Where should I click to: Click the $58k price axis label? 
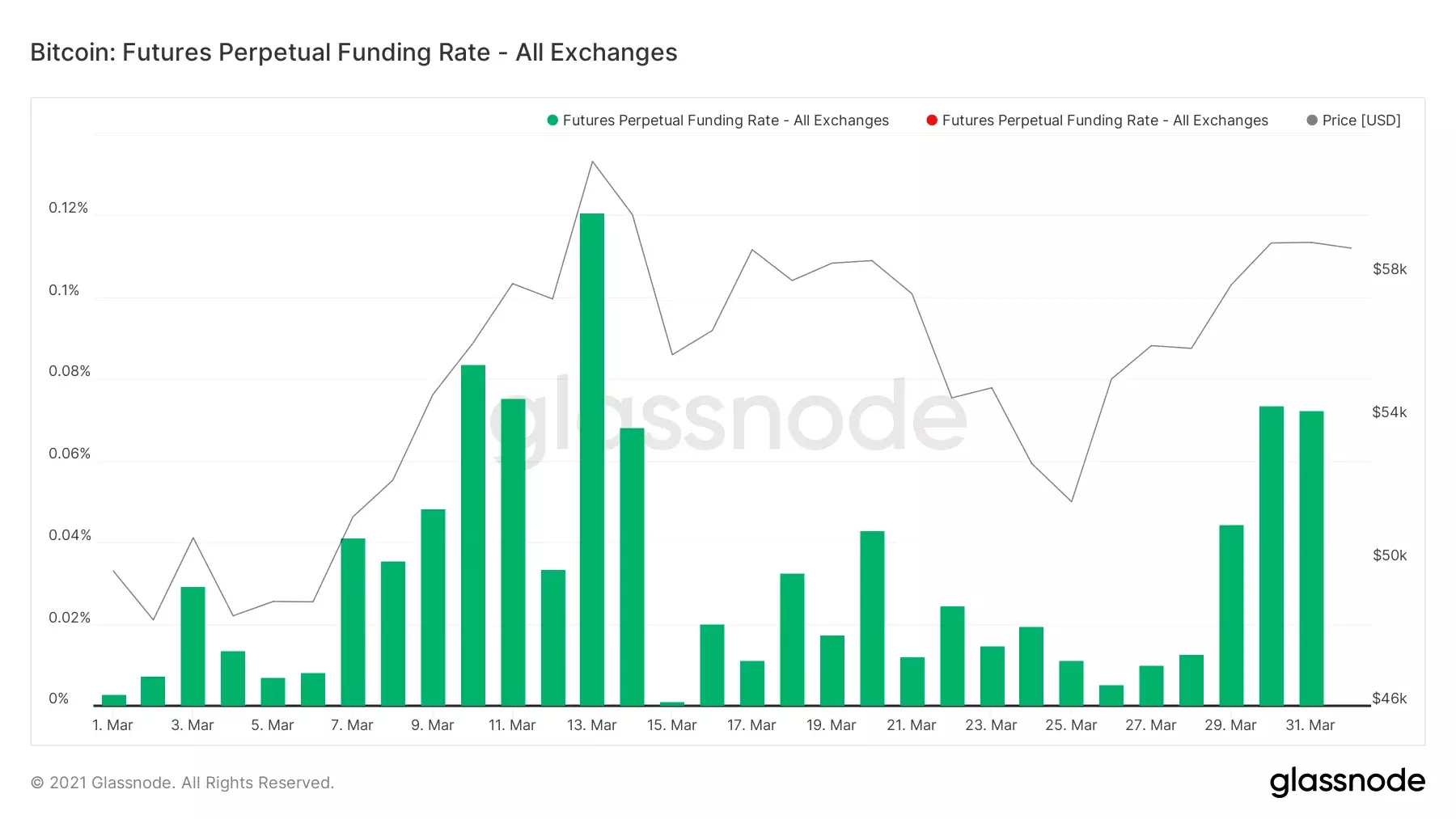click(x=1390, y=269)
